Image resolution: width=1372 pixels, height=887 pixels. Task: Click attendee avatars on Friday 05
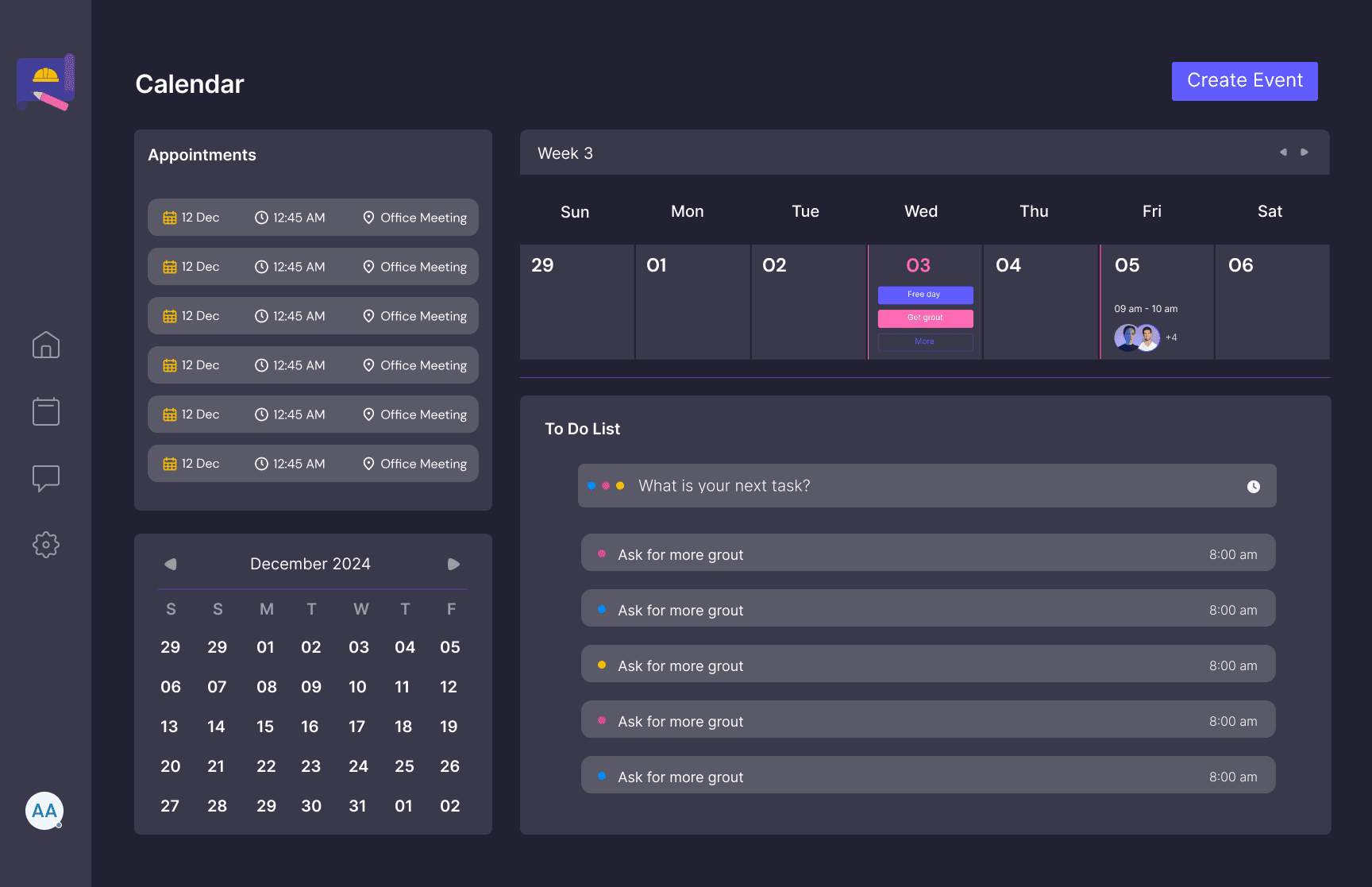click(x=1137, y=337)
